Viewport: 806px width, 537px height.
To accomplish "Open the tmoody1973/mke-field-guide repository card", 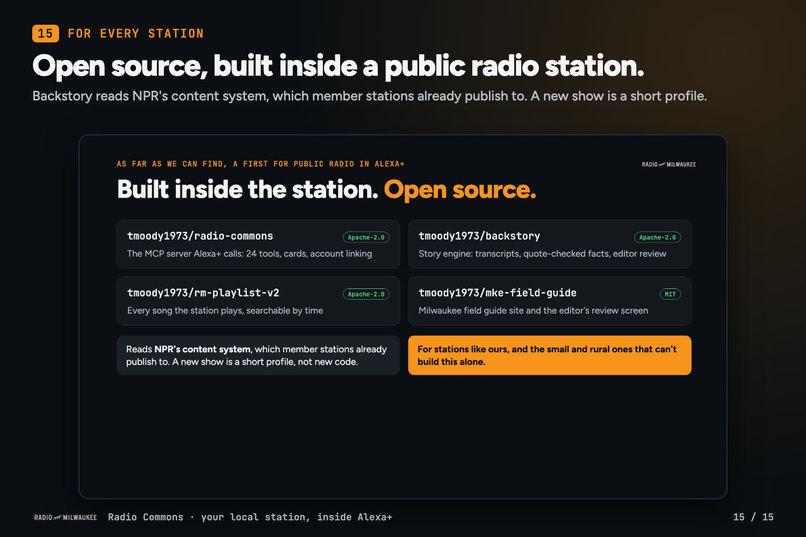I will [549, 301].
